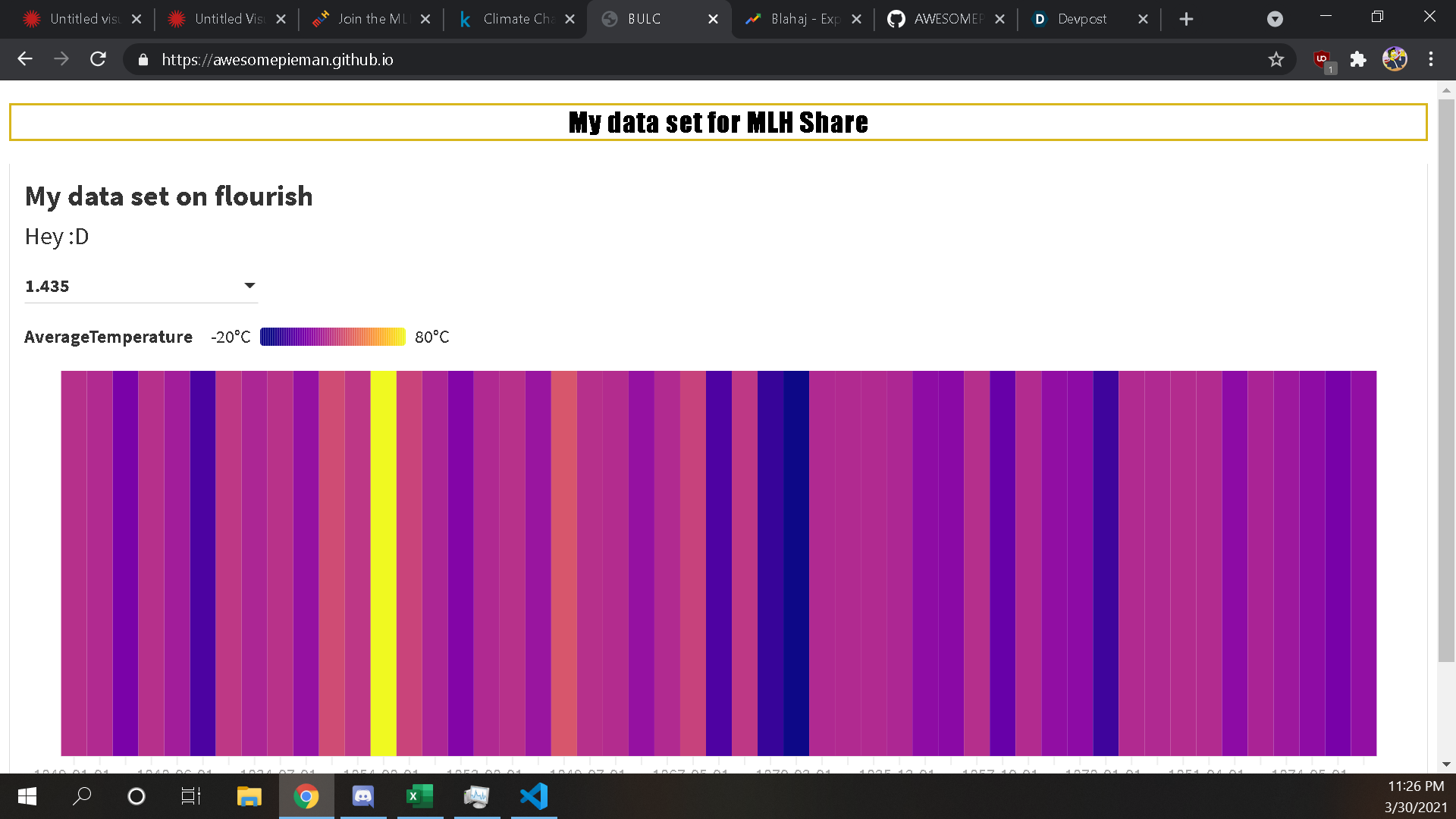Reload the current page

98,58
